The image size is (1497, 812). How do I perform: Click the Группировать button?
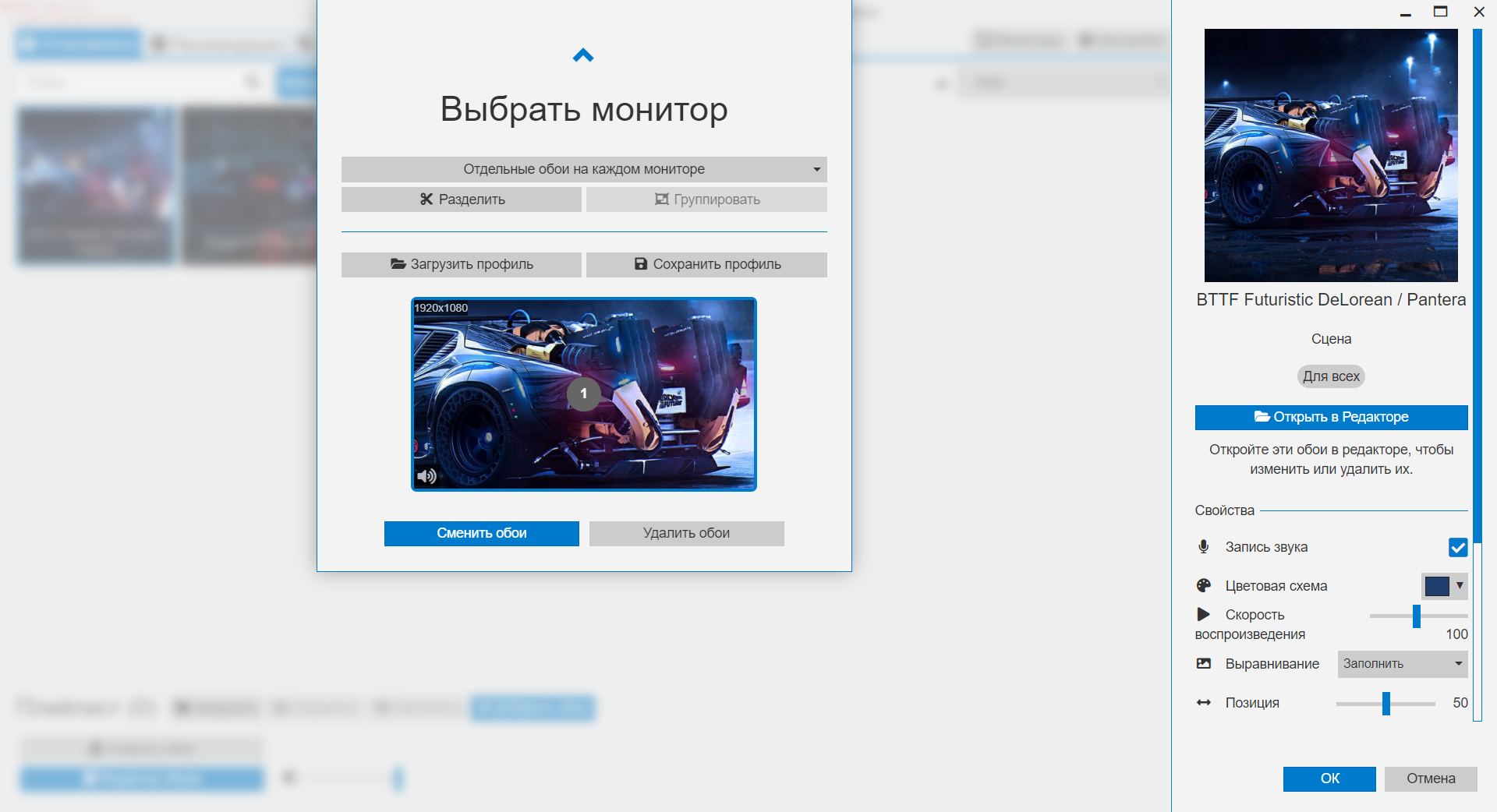coord(706,199)
